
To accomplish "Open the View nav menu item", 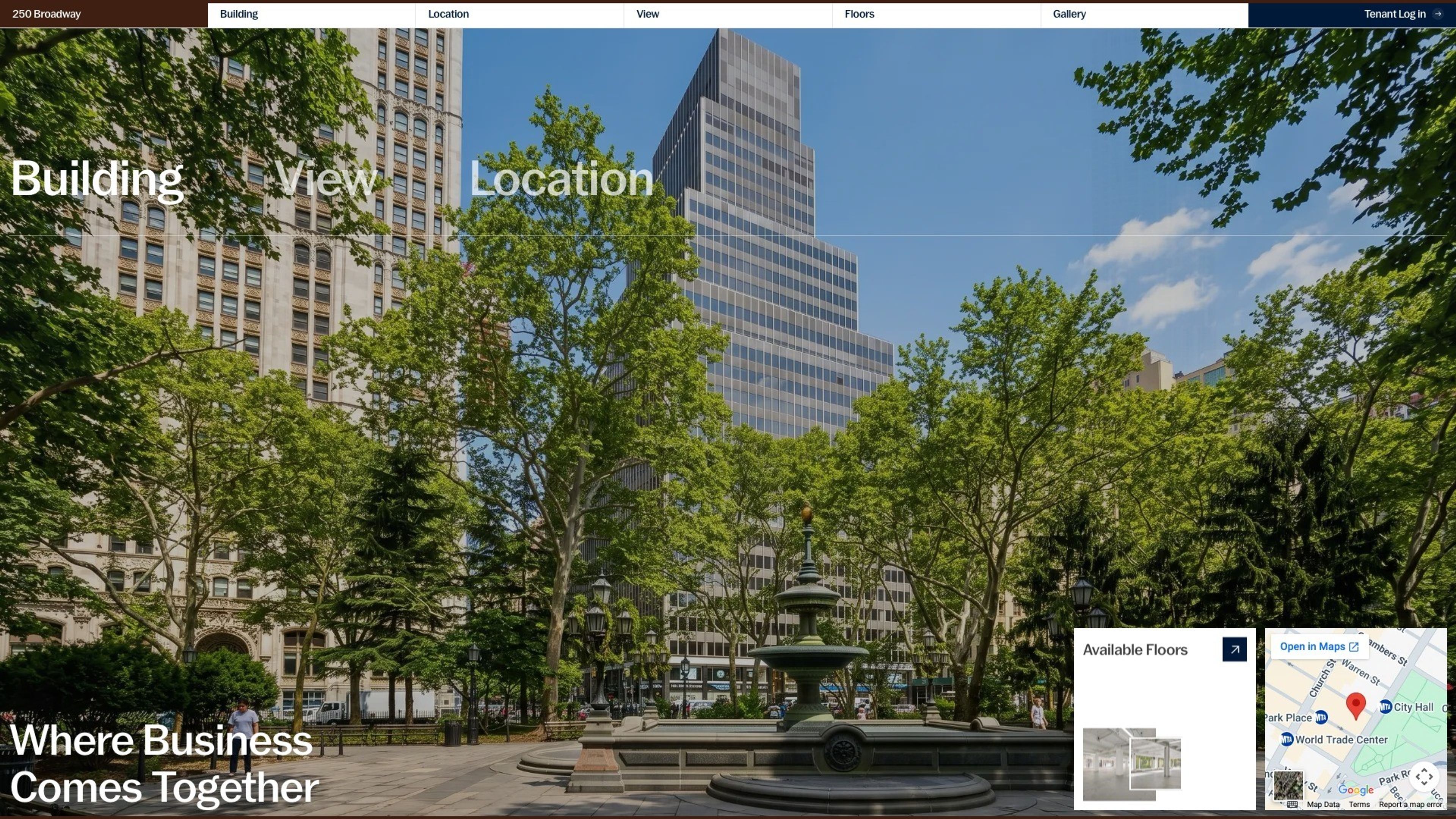I will point(728,15).
